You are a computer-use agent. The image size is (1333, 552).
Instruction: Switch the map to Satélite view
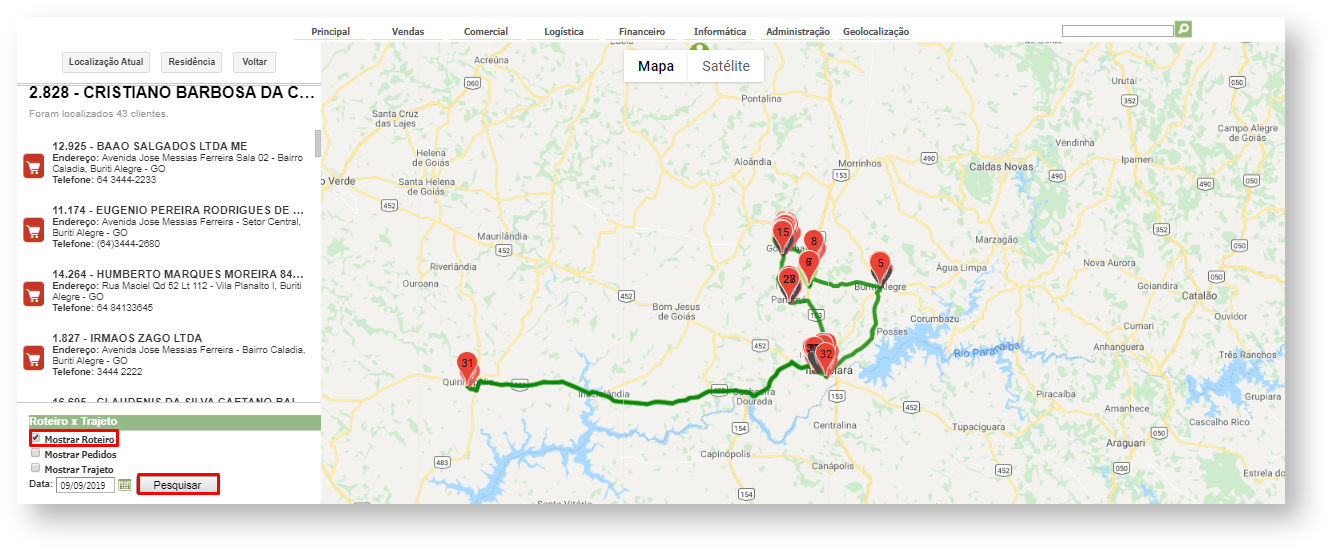coord(726,67)
